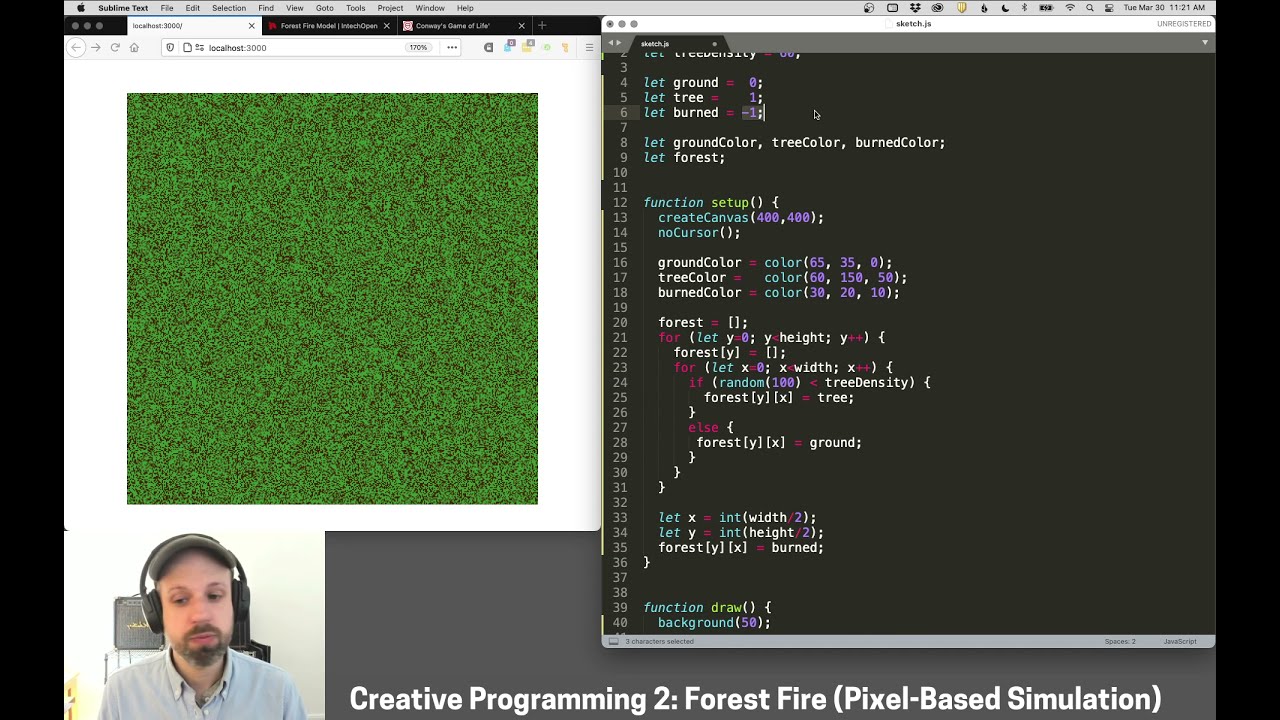The image size is (1280, 720).
Task: Open the JavaScript syntax selector
Action: tap(1180, 641)
